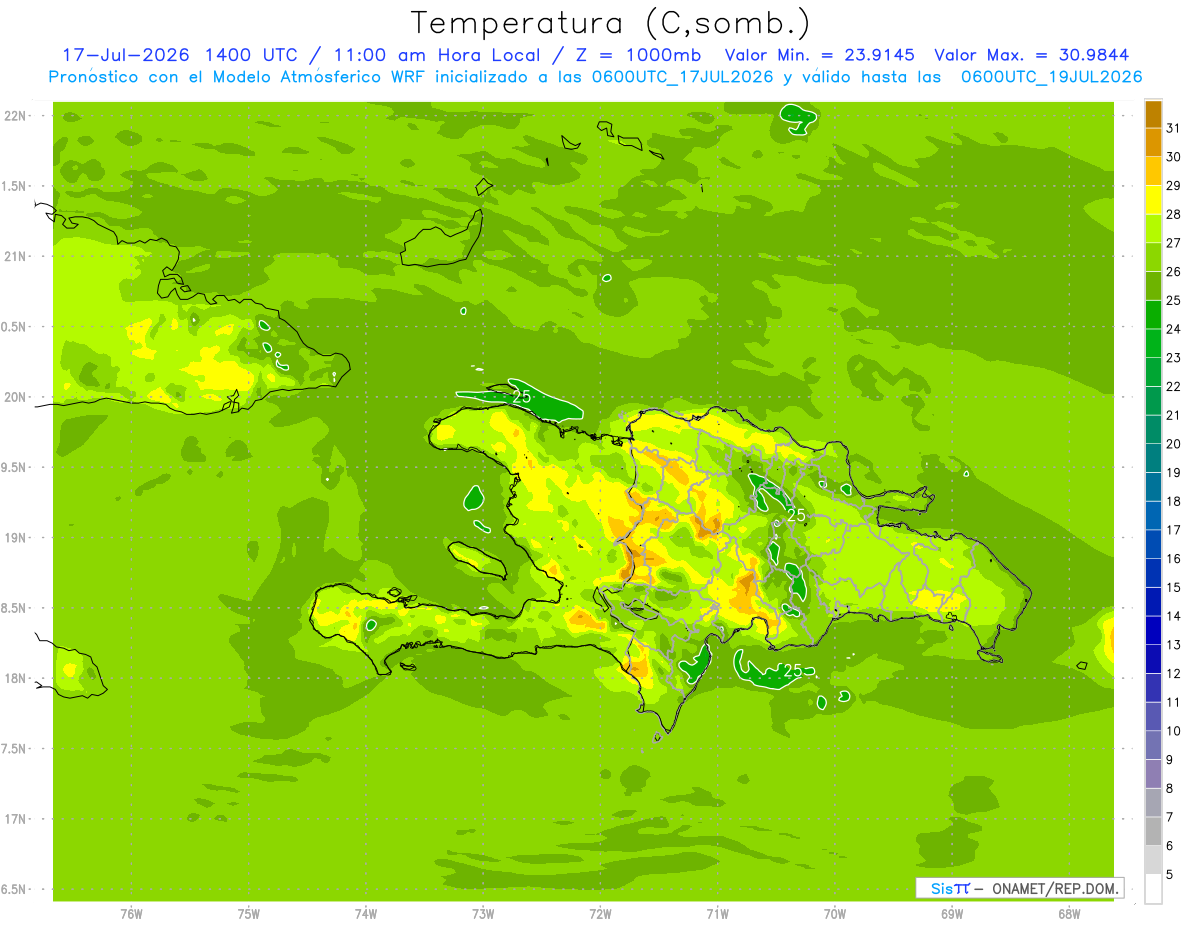Click the "74W" longitude axis label
Viewport: 1200px width, 927px height.
[366, 914]
